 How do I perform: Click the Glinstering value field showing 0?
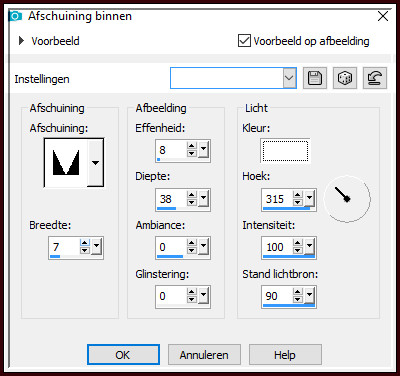pyautogui.click(x=171, y=296)
